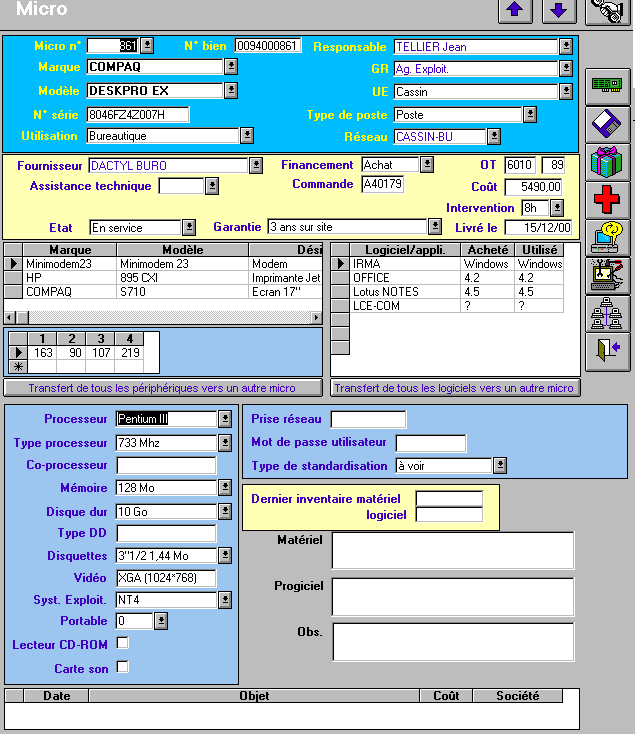635x734 pixels.
Task: Click the Commande A40179 field
Action: (x=382, y=184)
